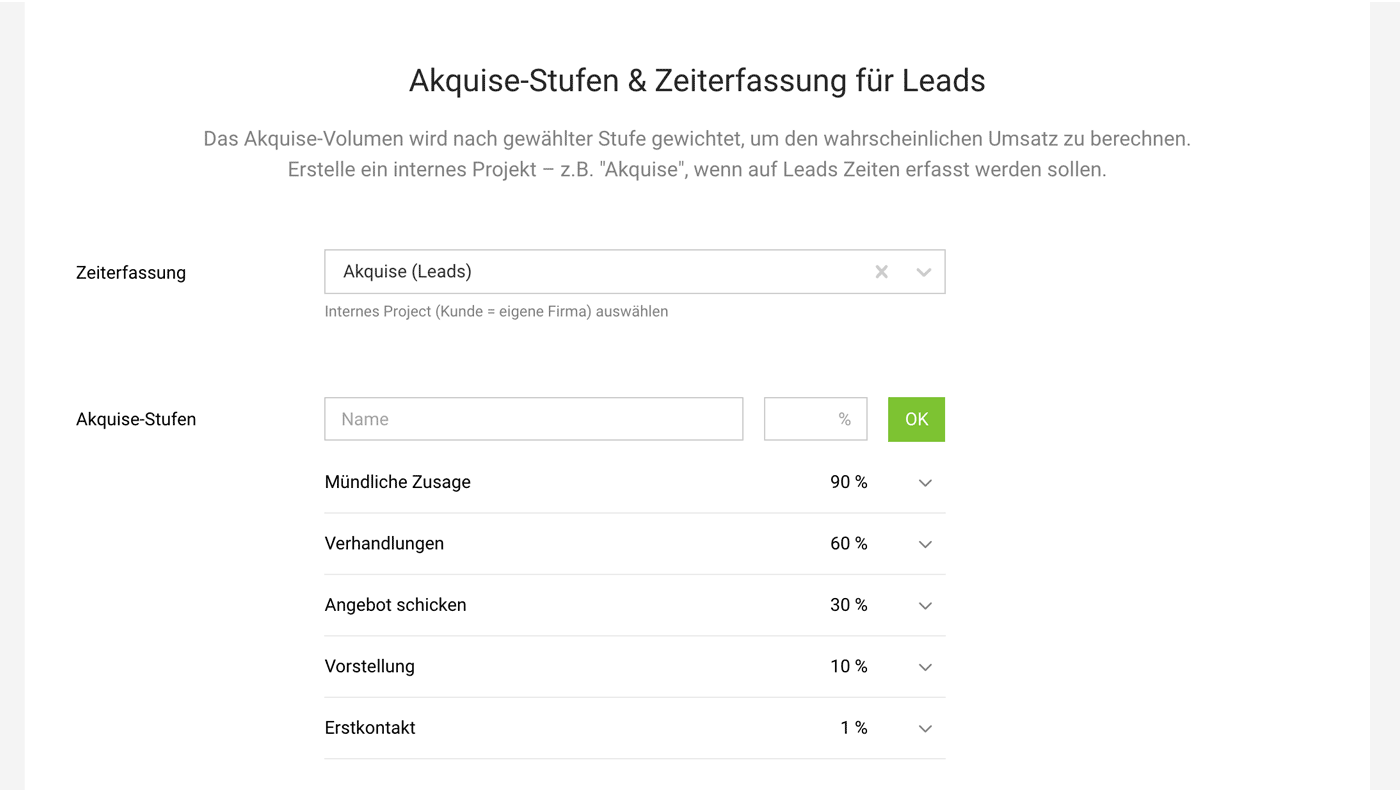This screenshot has width=1400, height=790.
Task: Click the Name field for a new stage
Action: click(x=533, y=419)
